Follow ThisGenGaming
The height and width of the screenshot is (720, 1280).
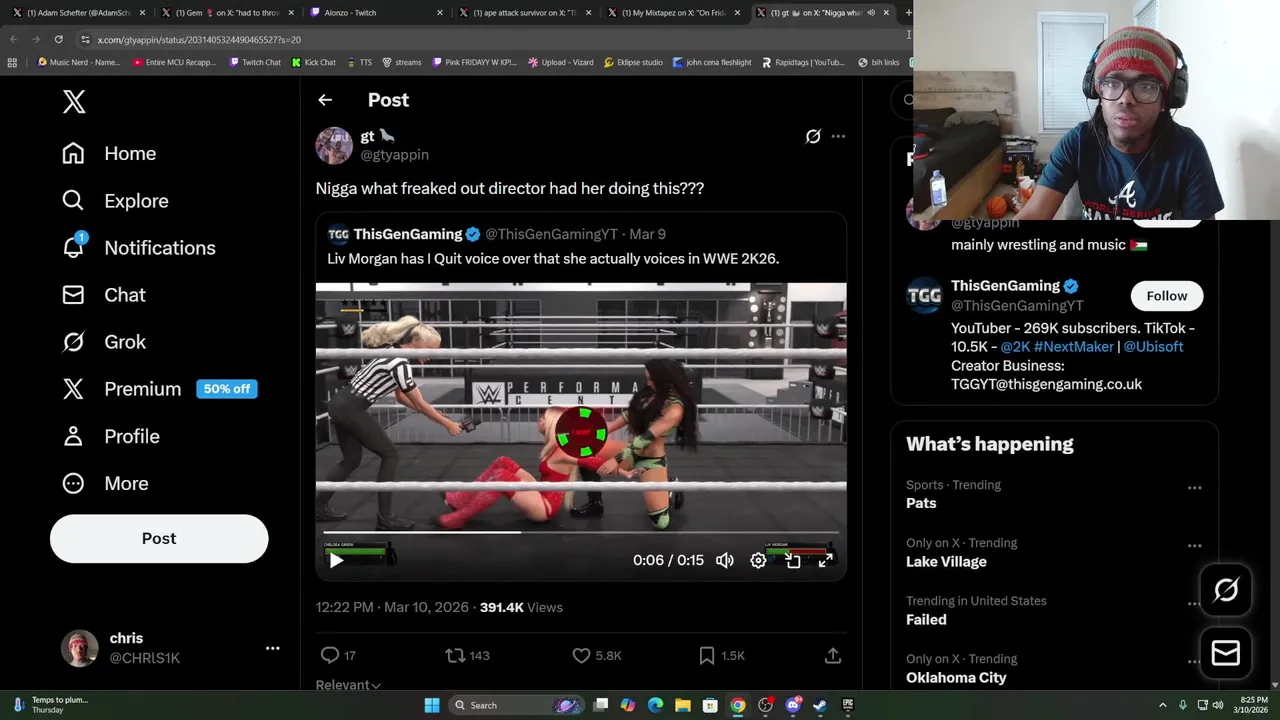[1166, 296]
